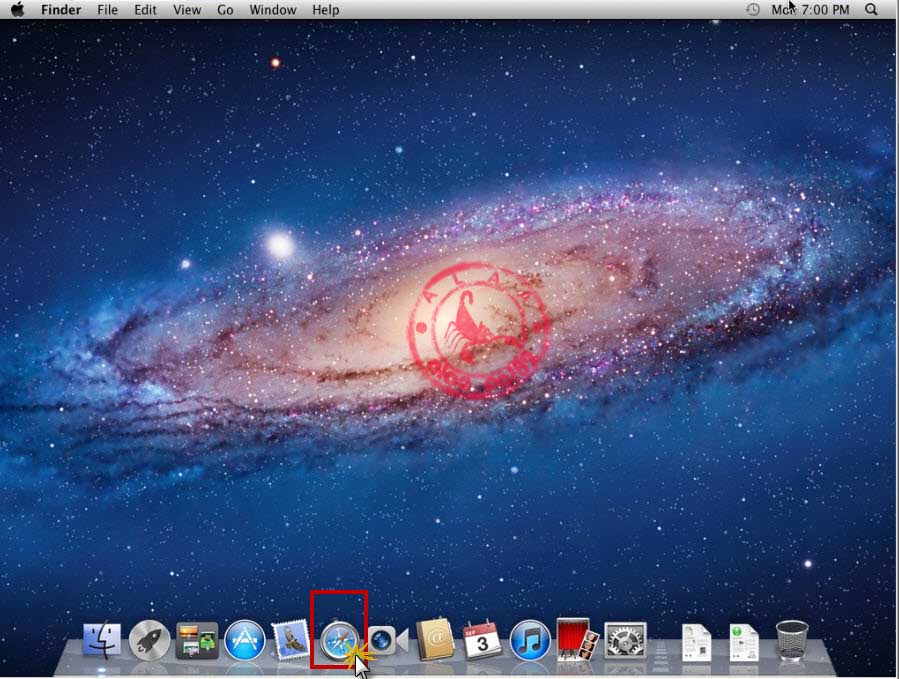Open Mail stamp icon in Dock
Screen dimensions: 899x679
coord(291,640)
